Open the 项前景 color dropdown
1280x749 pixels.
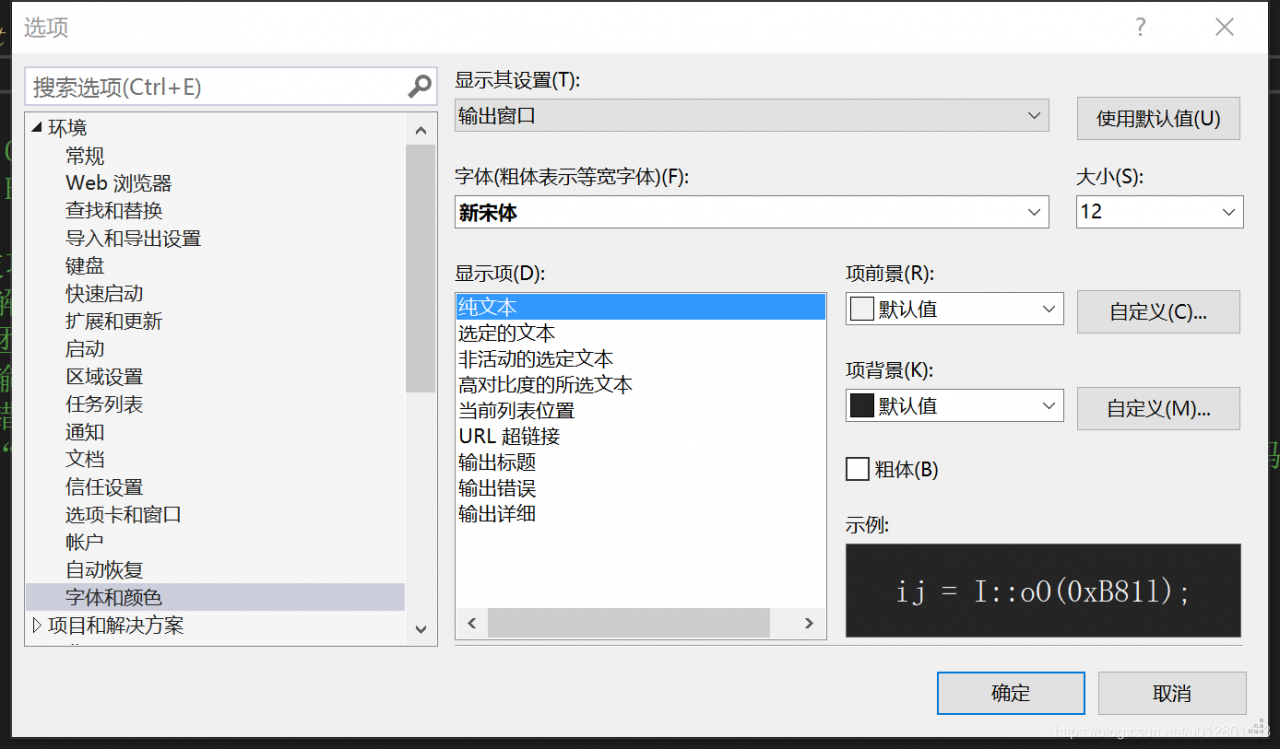click(954, 309)
